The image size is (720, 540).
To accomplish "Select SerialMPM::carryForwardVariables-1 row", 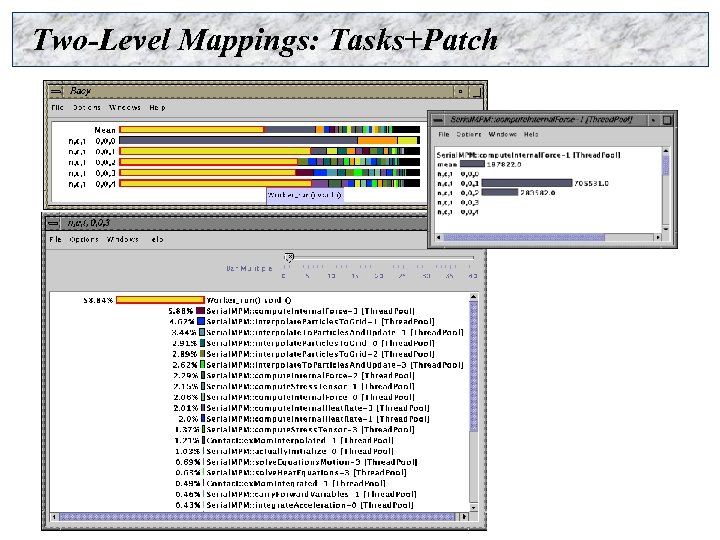I will [x=311, y=494].
